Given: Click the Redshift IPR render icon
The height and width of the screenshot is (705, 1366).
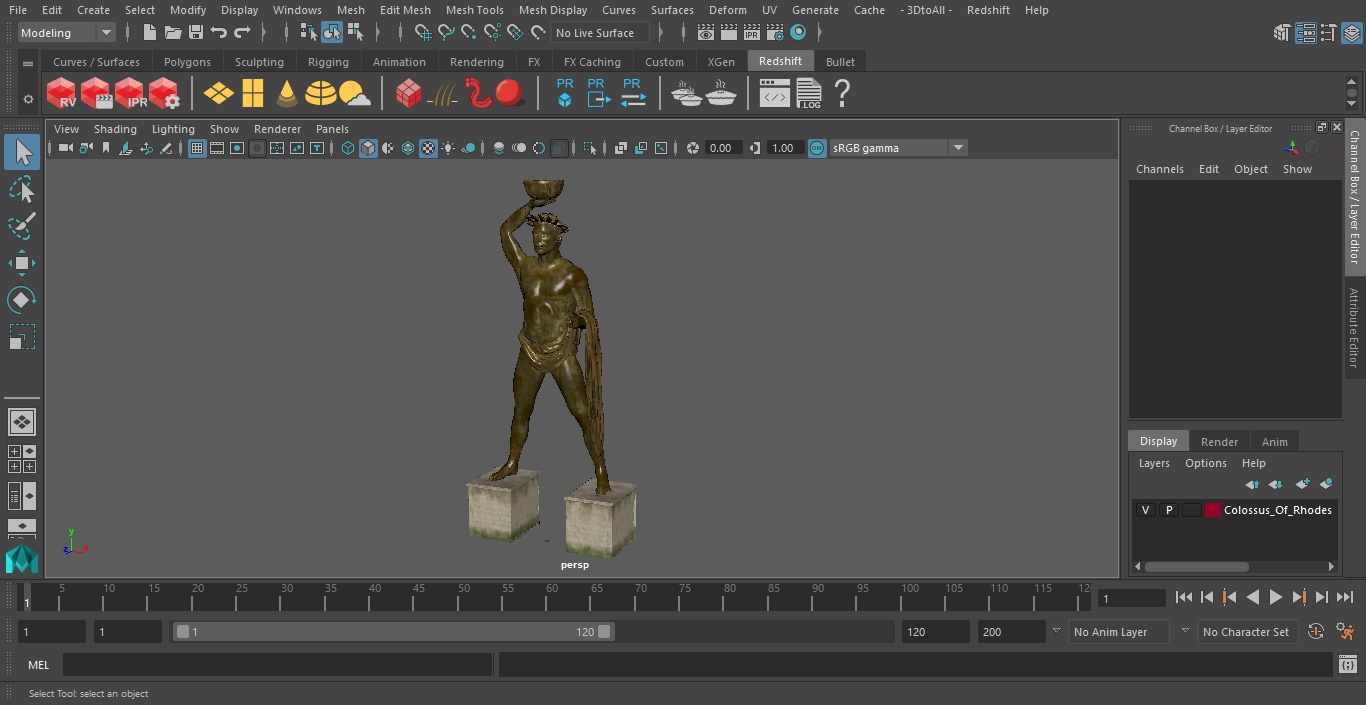Looking at the screenshot, I should click(130, 94).
